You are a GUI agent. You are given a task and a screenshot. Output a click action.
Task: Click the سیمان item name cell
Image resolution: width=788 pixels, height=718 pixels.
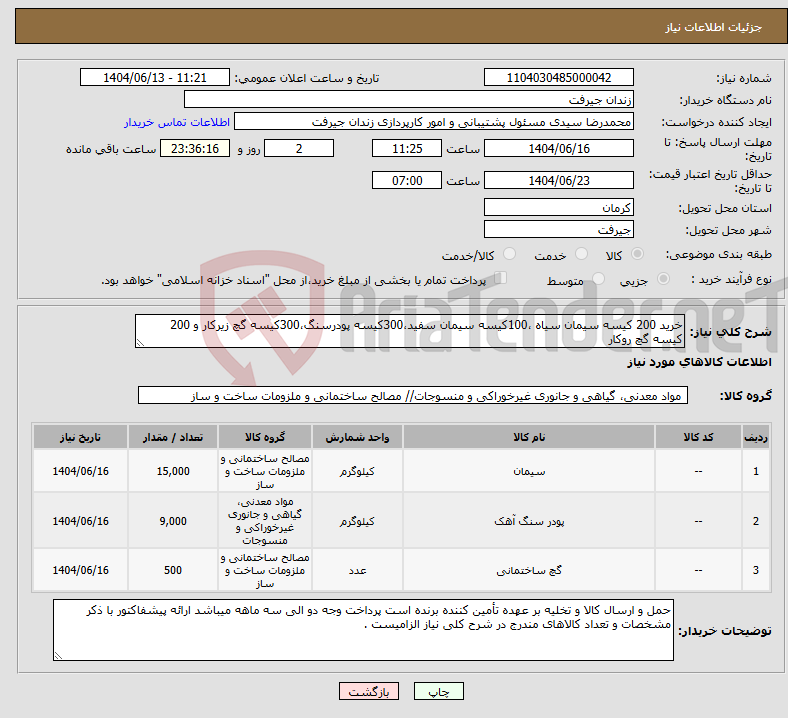[x=529, y=471]
